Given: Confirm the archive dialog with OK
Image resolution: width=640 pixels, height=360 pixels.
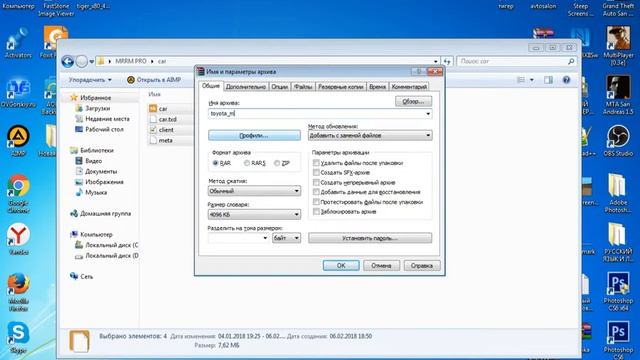Looking at the screenshot, I should (x=341, y=265).
